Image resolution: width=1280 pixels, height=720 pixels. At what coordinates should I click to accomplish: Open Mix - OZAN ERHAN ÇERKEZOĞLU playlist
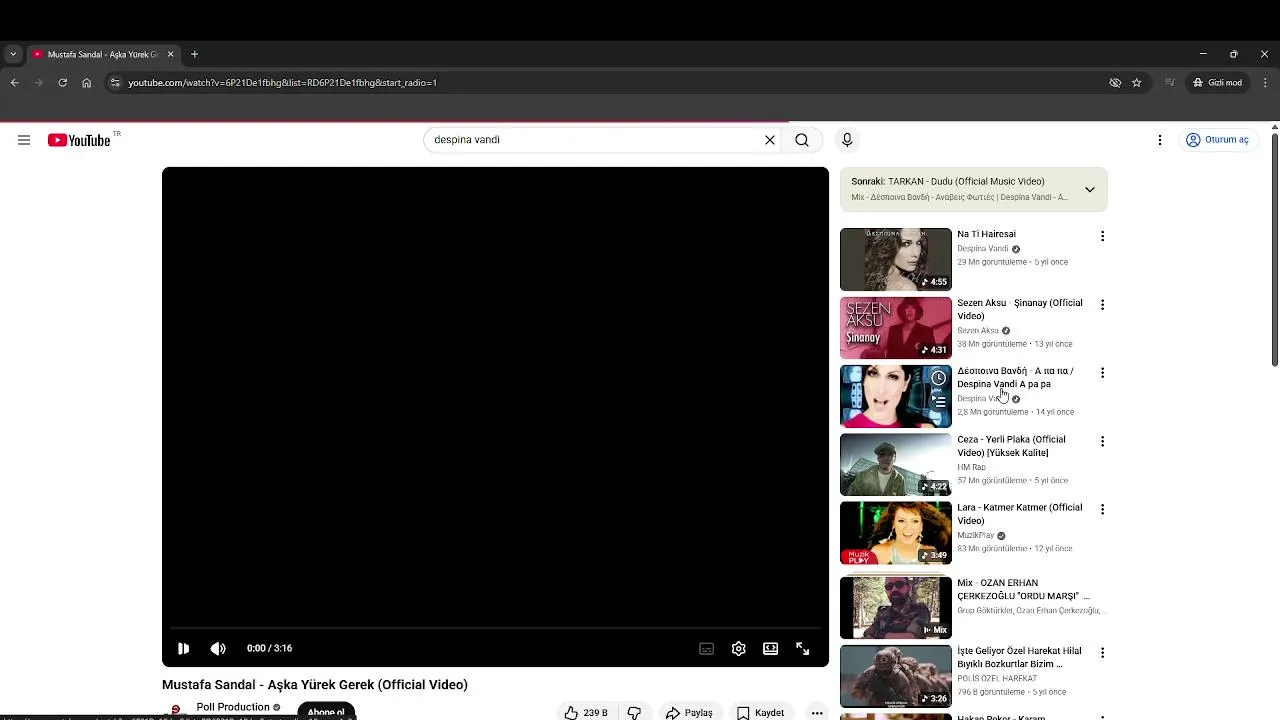coord(1023,589)
